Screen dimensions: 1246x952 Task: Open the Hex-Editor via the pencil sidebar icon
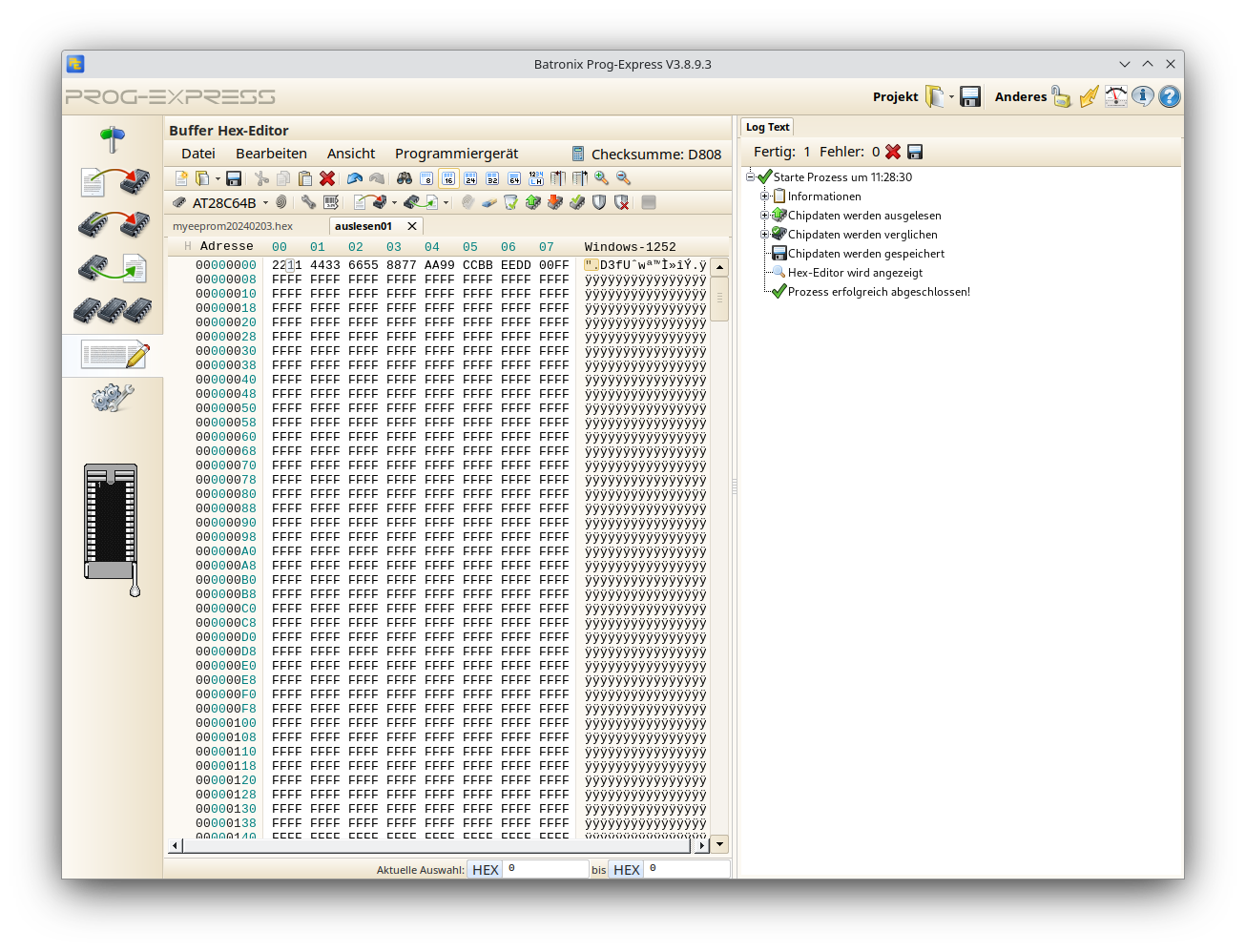click(x=113, y=354)
